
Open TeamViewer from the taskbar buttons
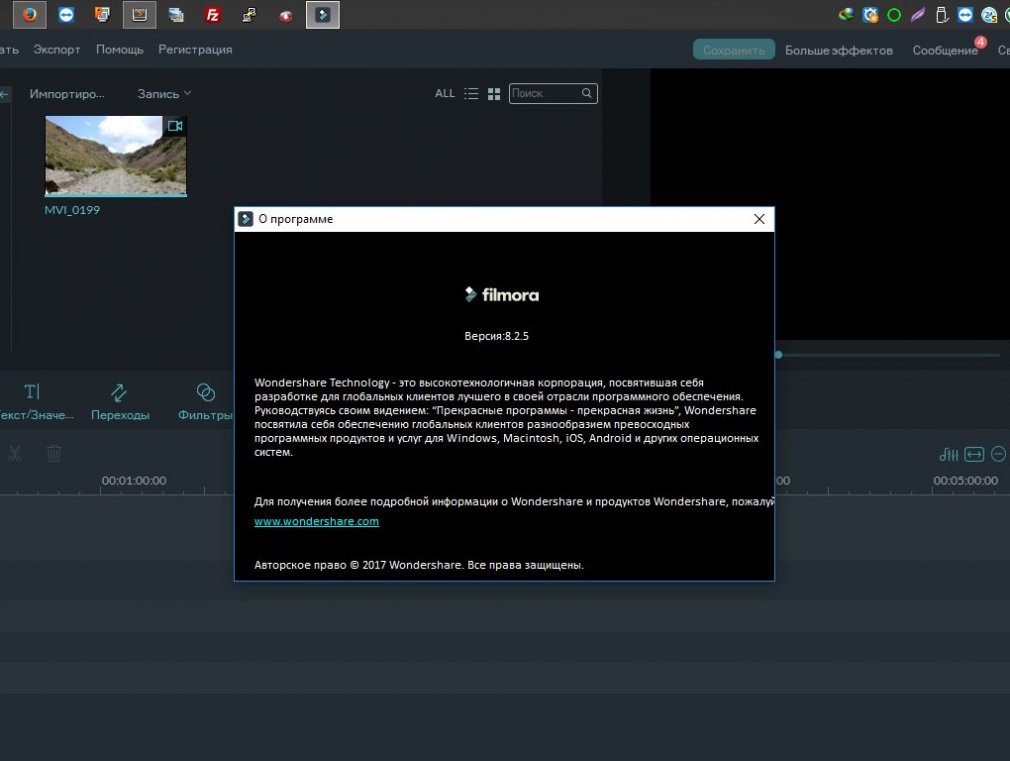(66, 14)
